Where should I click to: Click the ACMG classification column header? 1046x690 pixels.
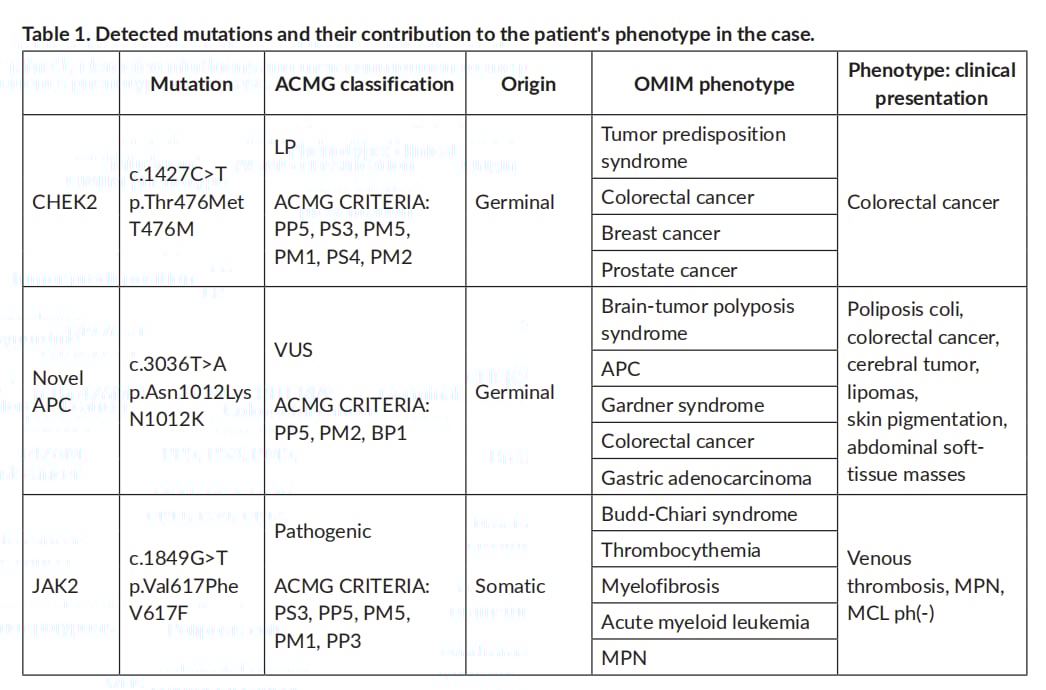pos(364,84)
